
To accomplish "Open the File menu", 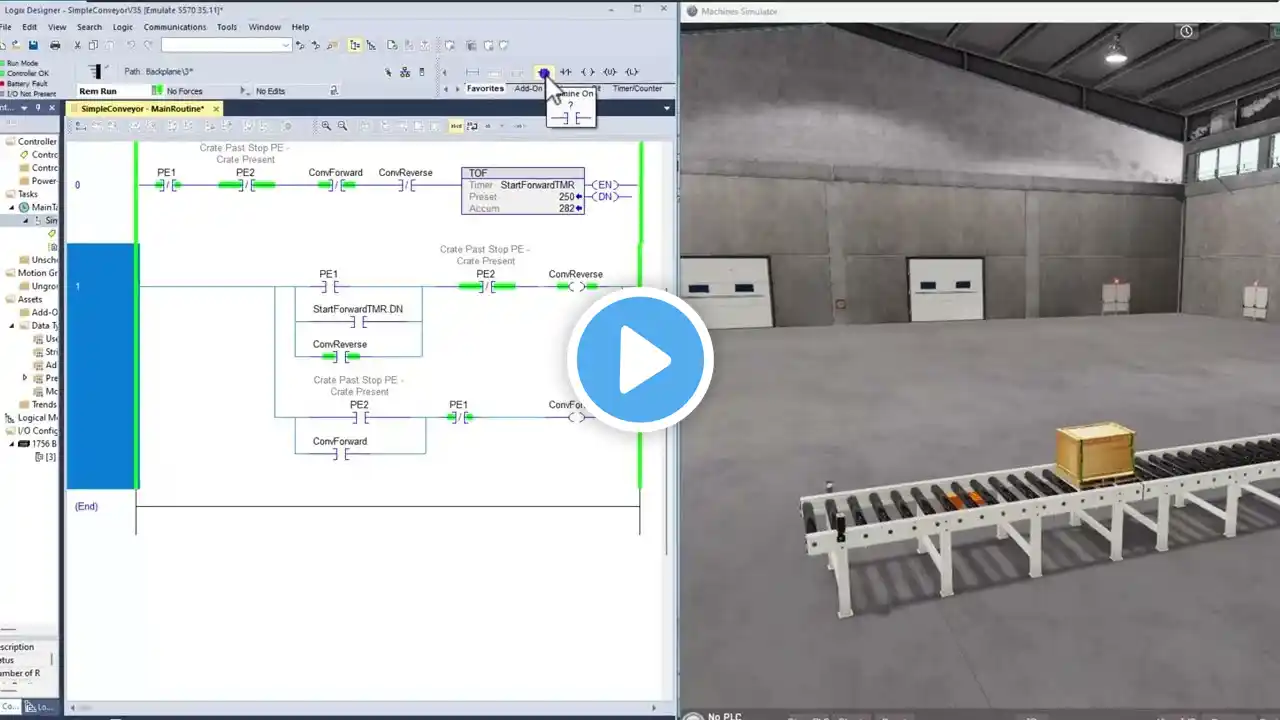I will point(5,27).
